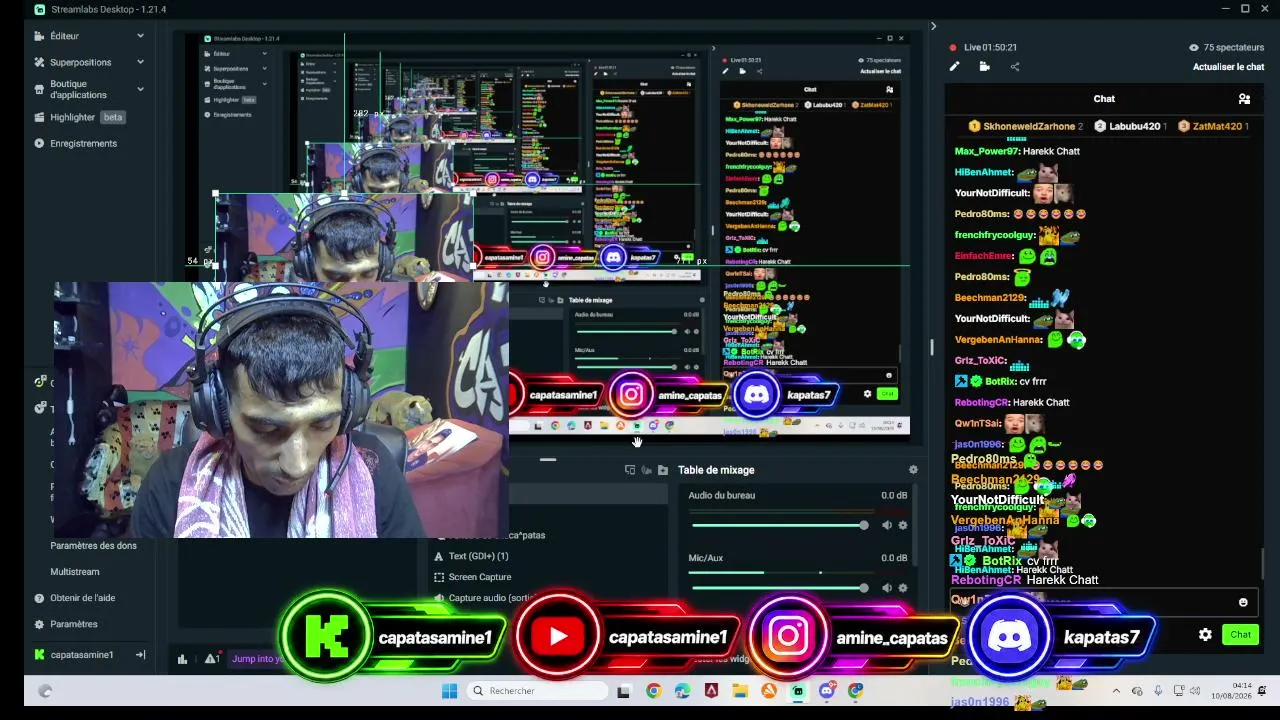The image size is (1280, 720).
Task: Click Max_Power97 username in chat
Action: pos(986,152)
